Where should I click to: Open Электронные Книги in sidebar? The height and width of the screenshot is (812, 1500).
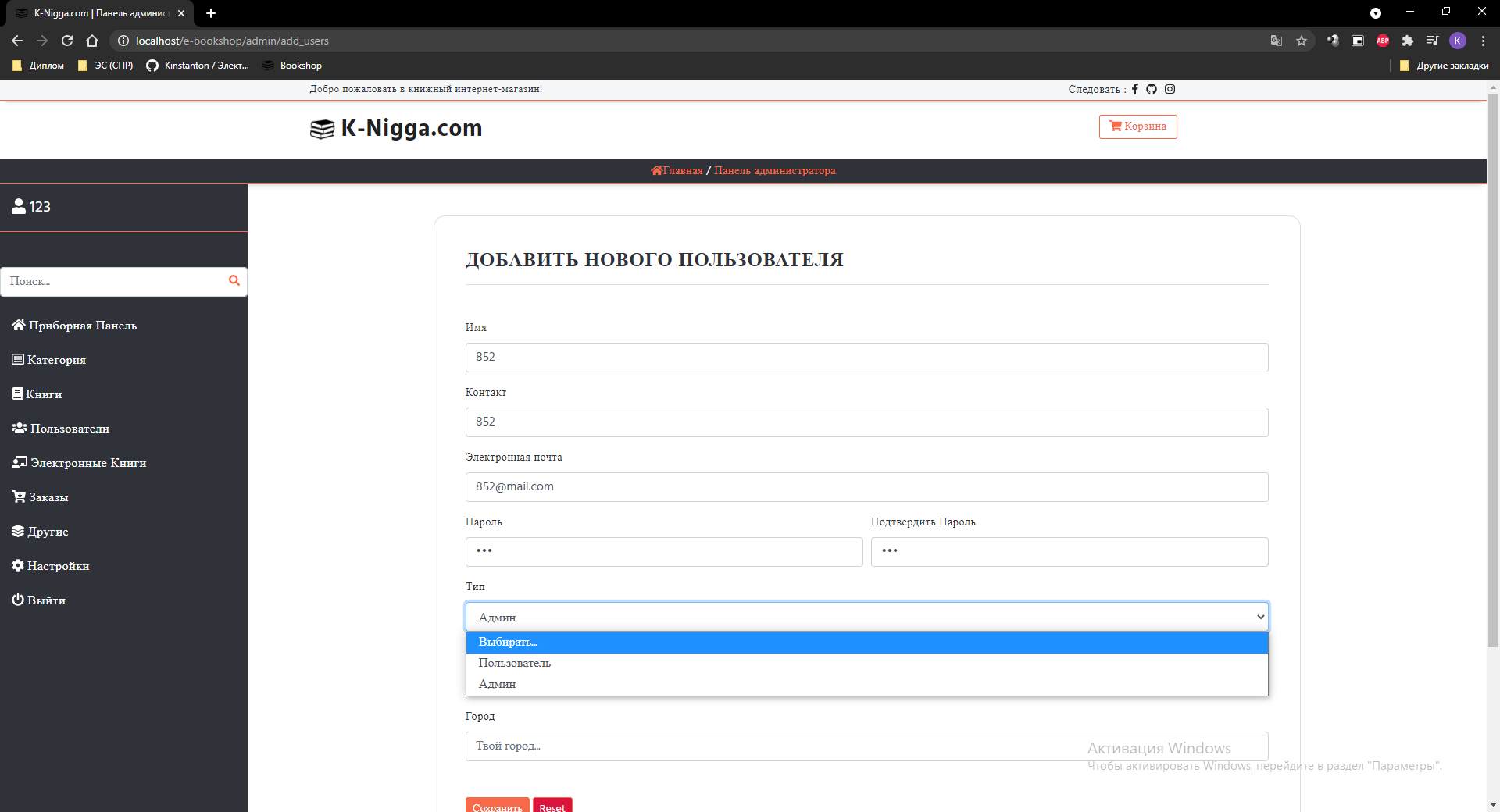click(x=79, y=463)
